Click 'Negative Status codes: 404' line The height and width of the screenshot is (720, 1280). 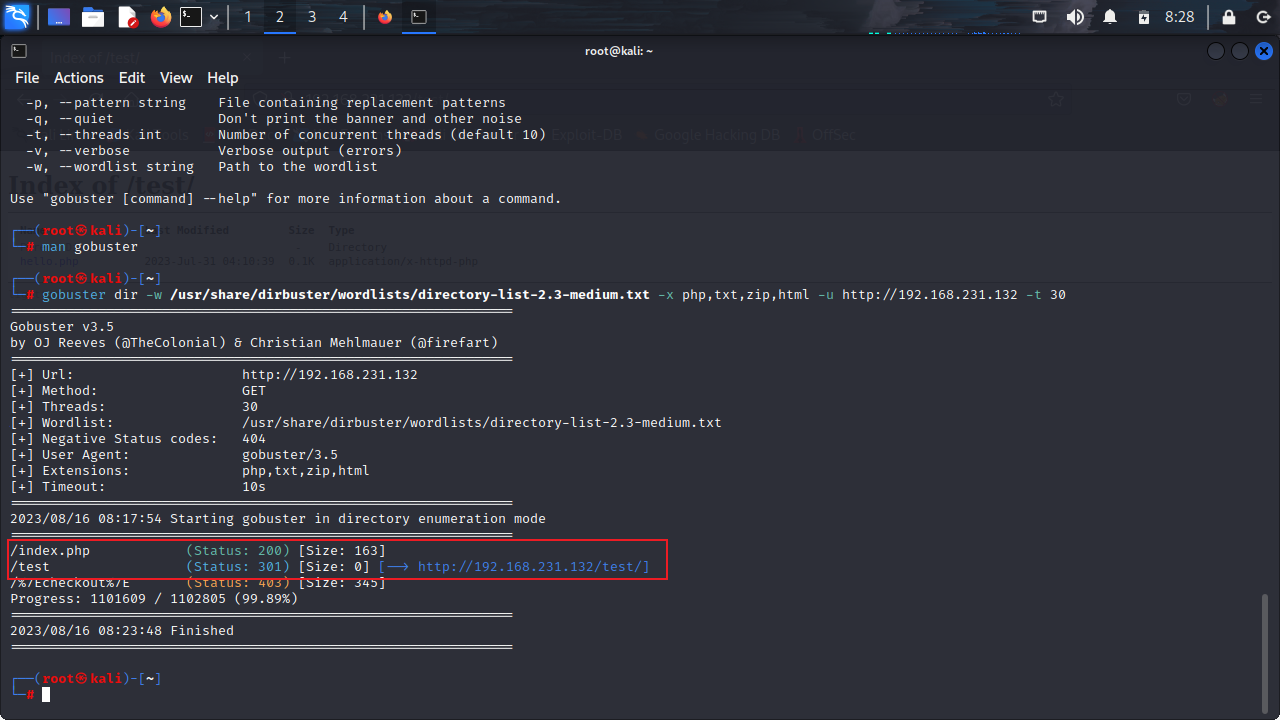coord(138,439)
